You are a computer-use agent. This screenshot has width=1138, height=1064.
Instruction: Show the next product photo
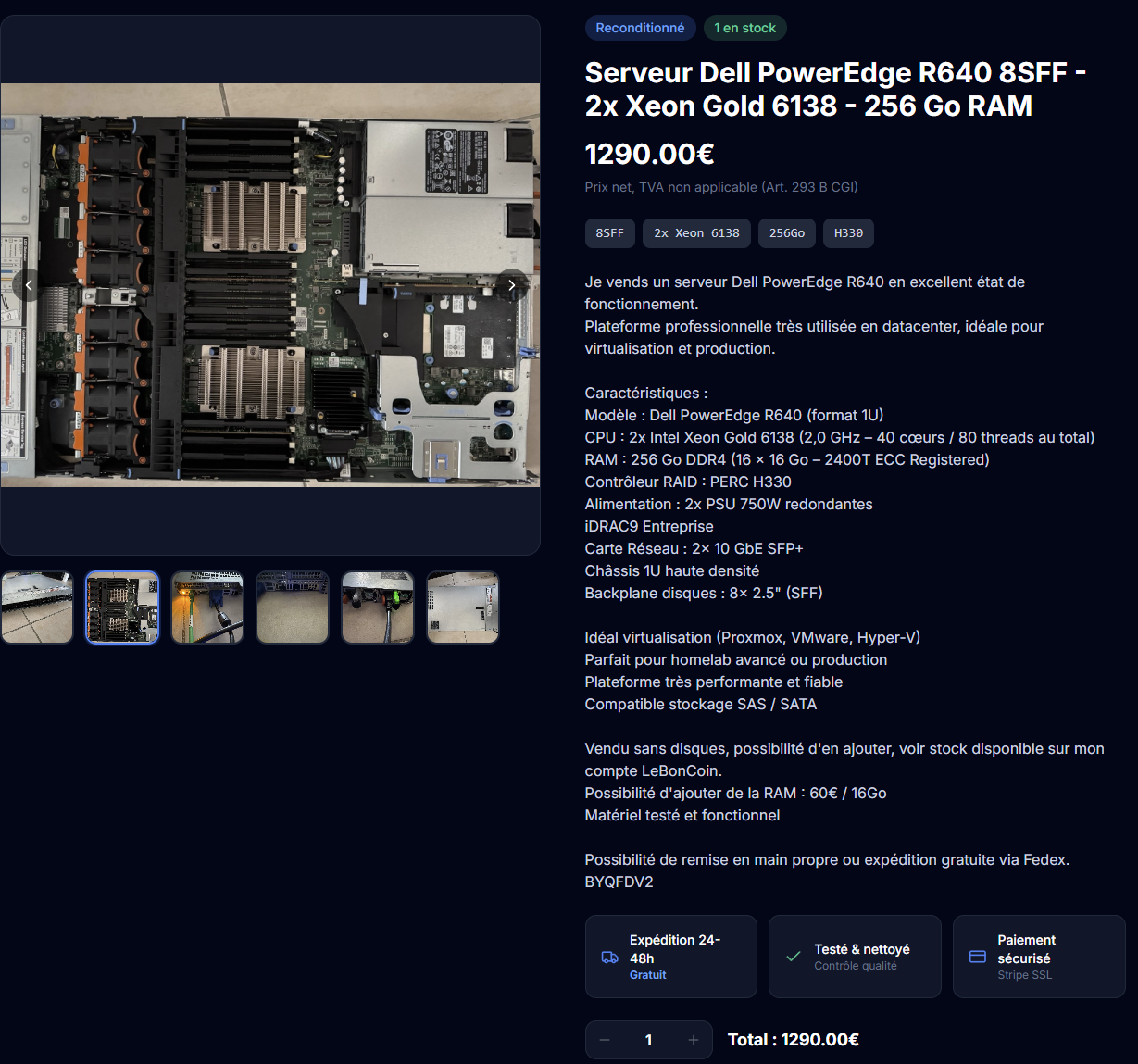pyautogui.click(x=512, y=285)
